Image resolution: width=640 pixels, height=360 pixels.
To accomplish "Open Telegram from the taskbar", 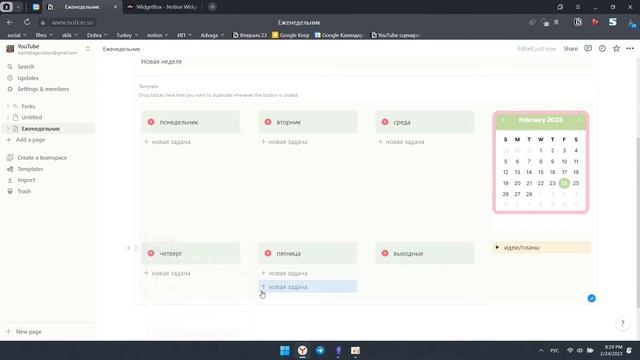I will 320,351.
